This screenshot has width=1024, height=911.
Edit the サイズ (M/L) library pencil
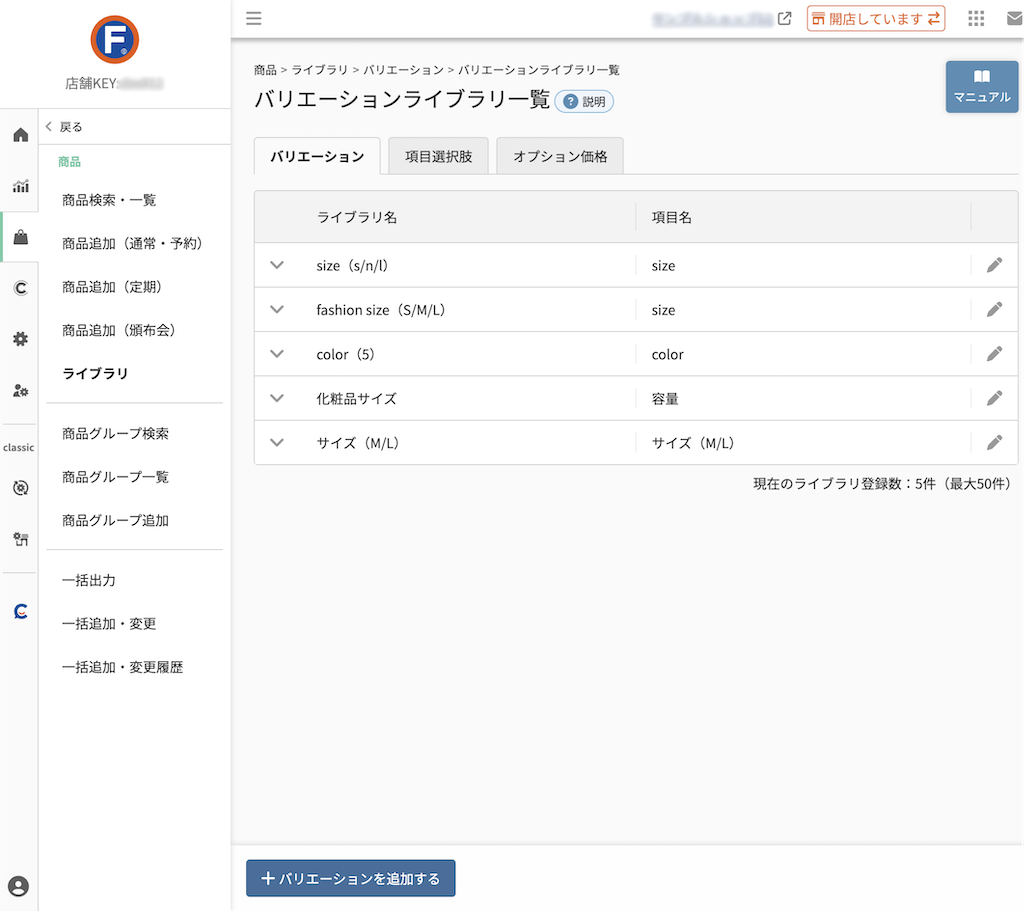tap(994, 443)
